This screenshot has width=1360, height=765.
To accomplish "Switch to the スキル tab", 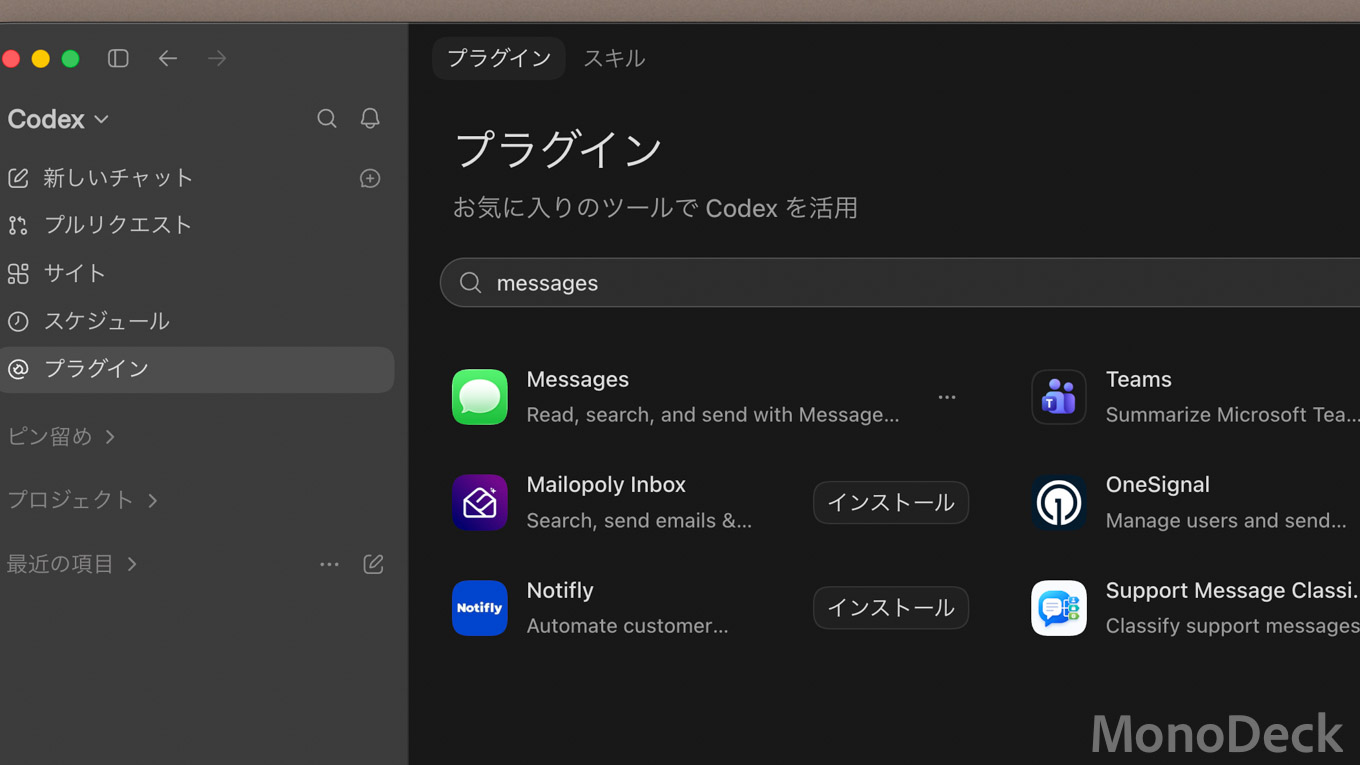I will coord(614,58).
